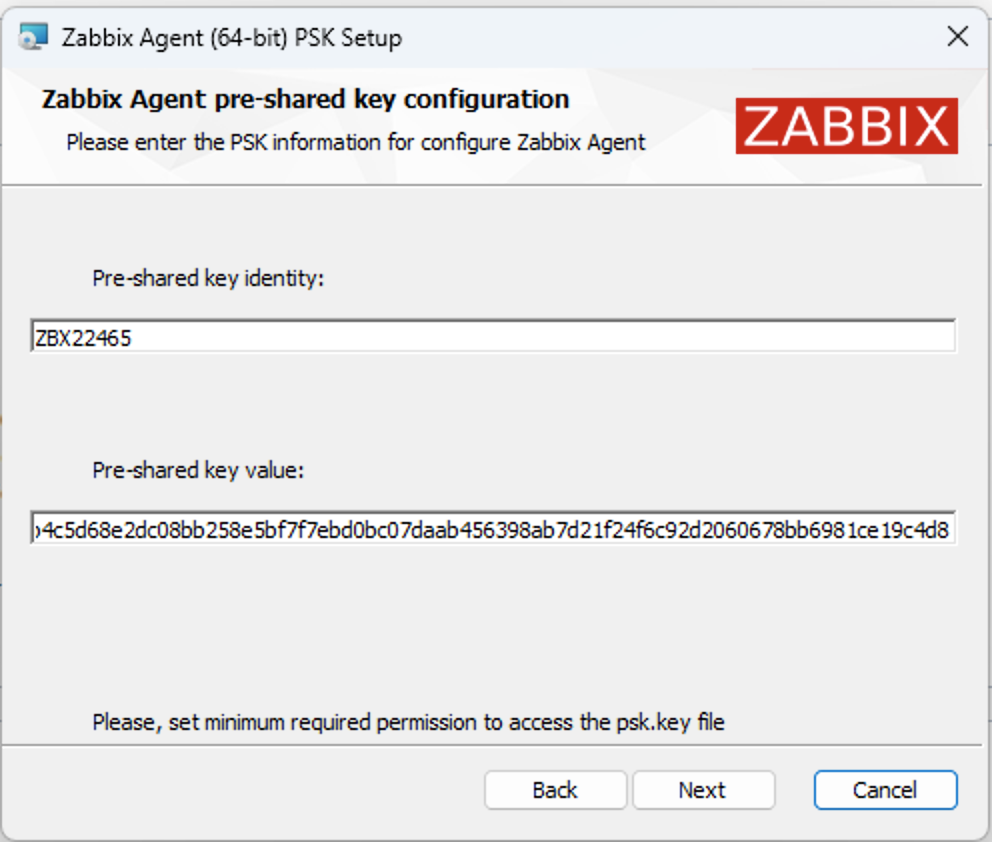
Task: Click the psk.key permission notice text
Action: click(408, 722)
